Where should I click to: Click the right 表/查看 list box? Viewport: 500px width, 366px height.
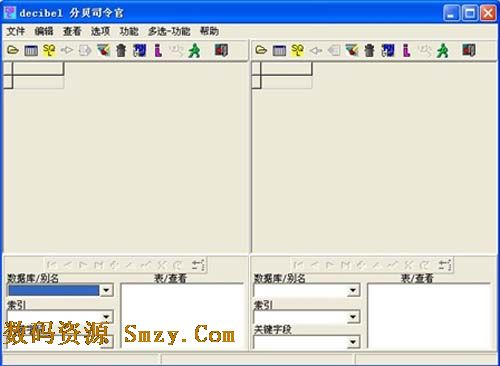pos(429,316)
